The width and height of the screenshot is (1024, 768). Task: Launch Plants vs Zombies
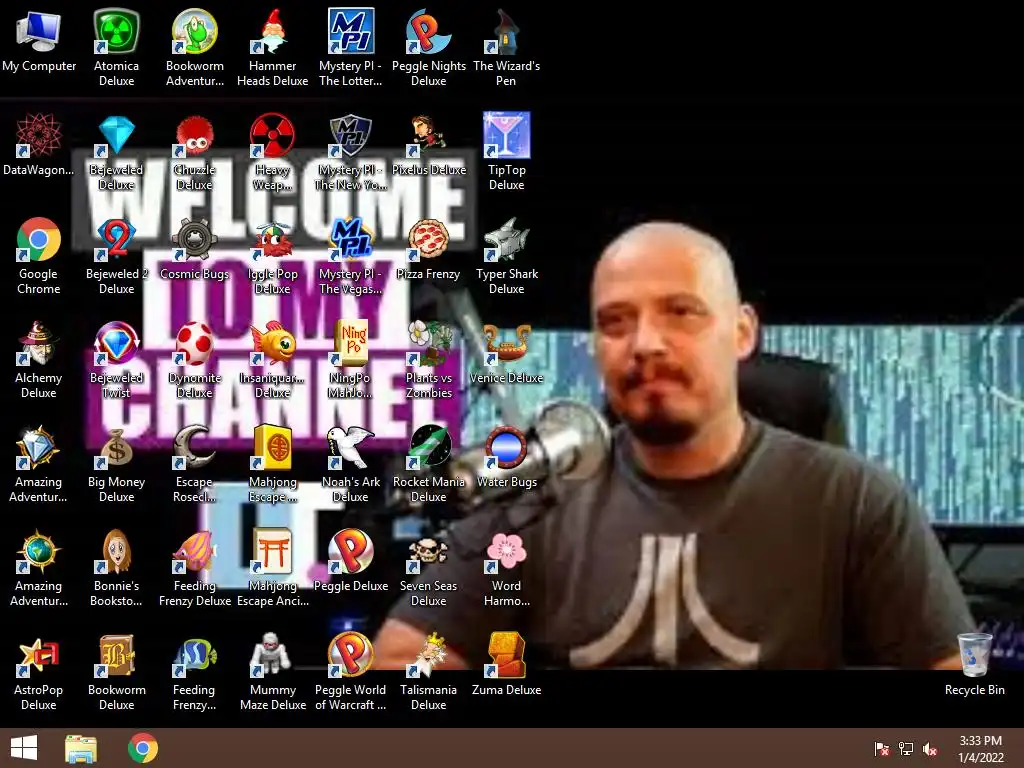pyautogui.click(x=428, y=359)
